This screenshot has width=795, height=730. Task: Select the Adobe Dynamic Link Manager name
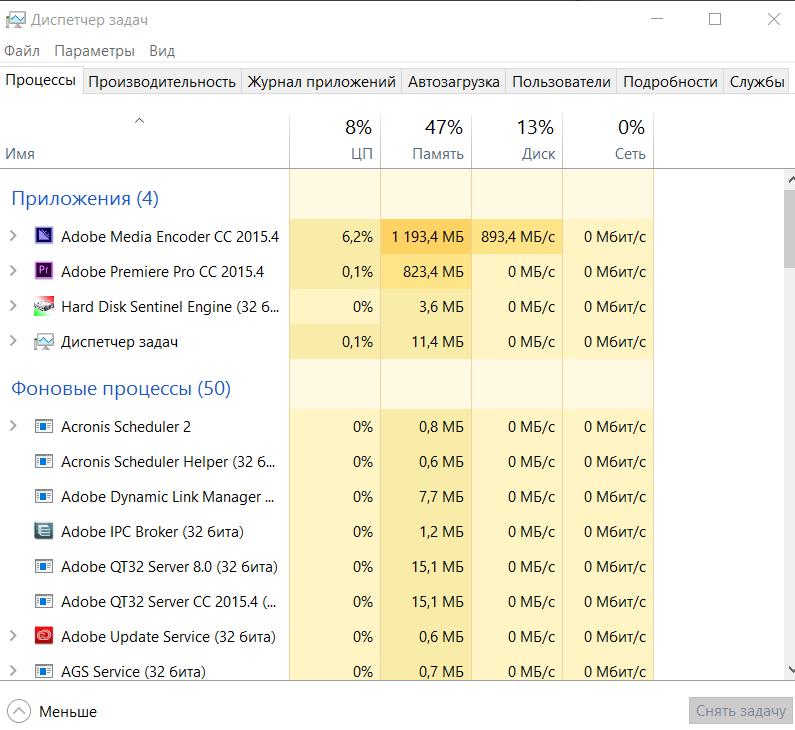pos(167,497)
